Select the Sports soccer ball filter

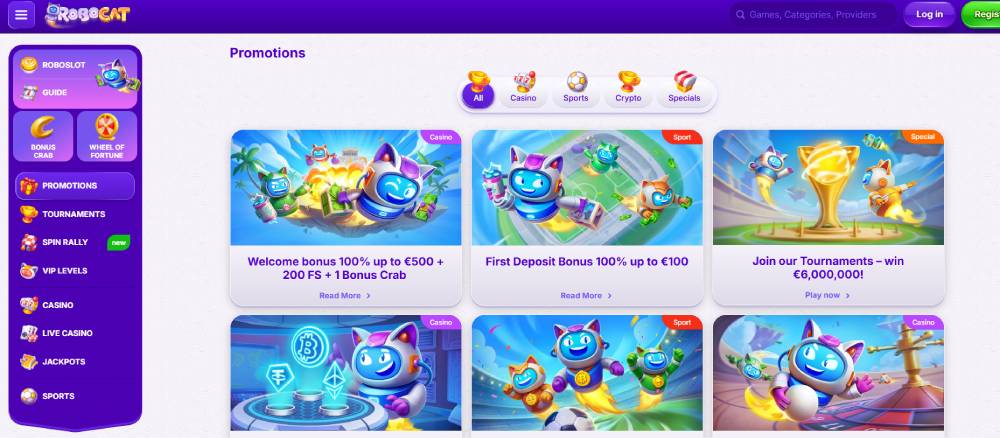coord(576,89)
